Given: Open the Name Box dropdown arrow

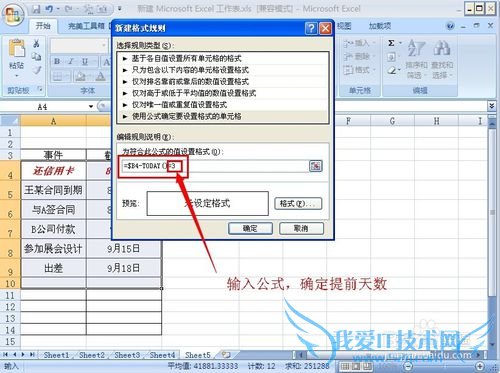Looking at the screenshot, I should [x=91, y=107].
